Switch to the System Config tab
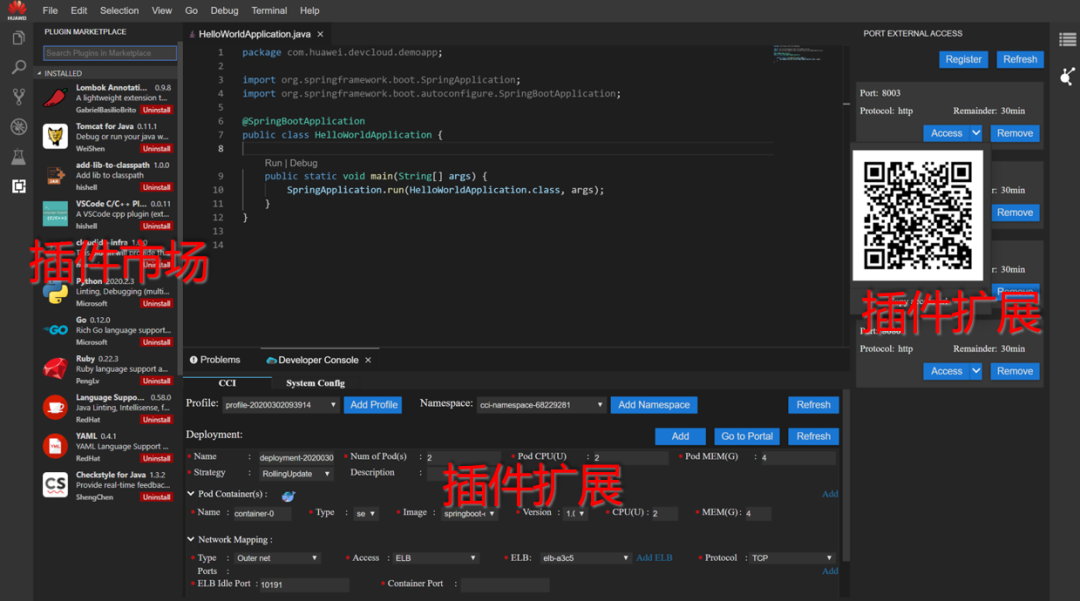Viewport: 1080px width, 601px height. point(315,383)
